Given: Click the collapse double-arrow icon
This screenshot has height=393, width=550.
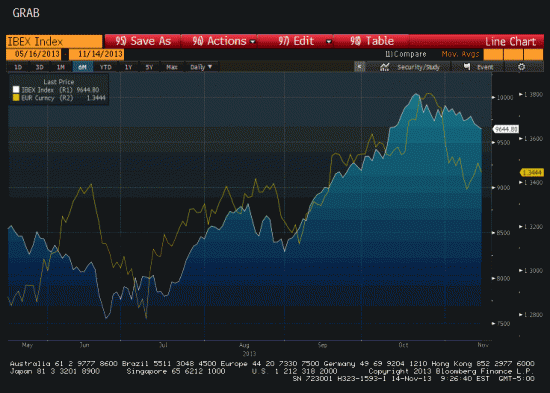Looking at the screenshot, I should pyautogui.click(x=360, y=67).
